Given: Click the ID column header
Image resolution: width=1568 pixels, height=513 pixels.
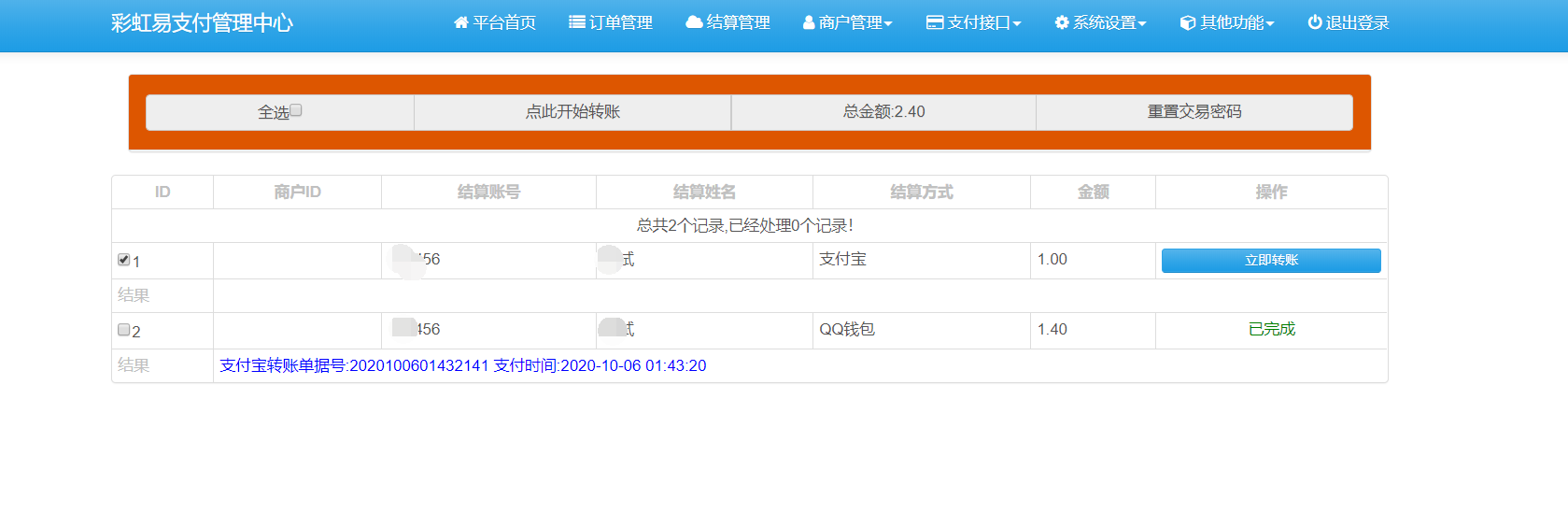Looking at the screenshot, I should 162,192.
